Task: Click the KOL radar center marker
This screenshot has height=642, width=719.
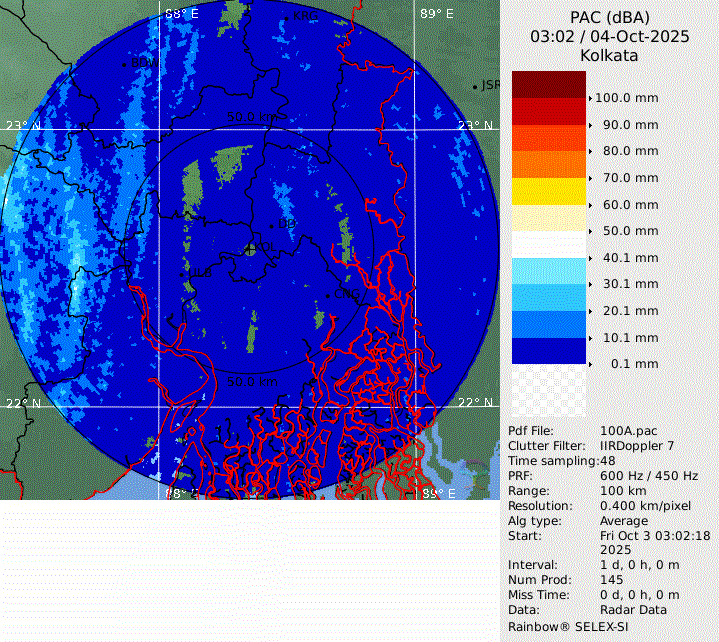Action: coord(250,248)
